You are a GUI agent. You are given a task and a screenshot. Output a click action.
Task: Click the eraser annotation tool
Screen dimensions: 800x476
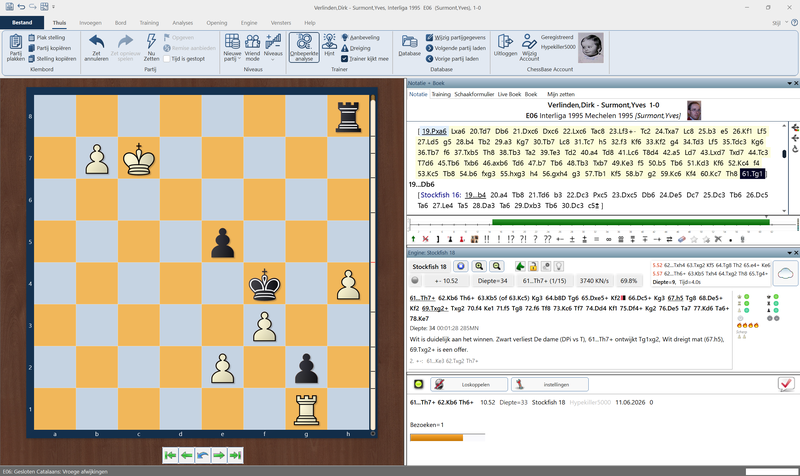click(x=682, y=239)
